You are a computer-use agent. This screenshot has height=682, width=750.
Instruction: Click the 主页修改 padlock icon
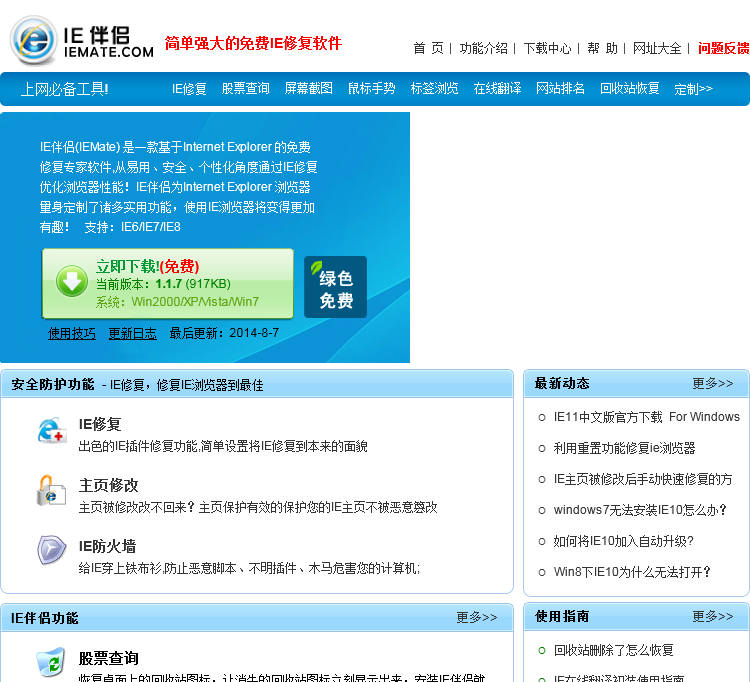tap(51, 491)
